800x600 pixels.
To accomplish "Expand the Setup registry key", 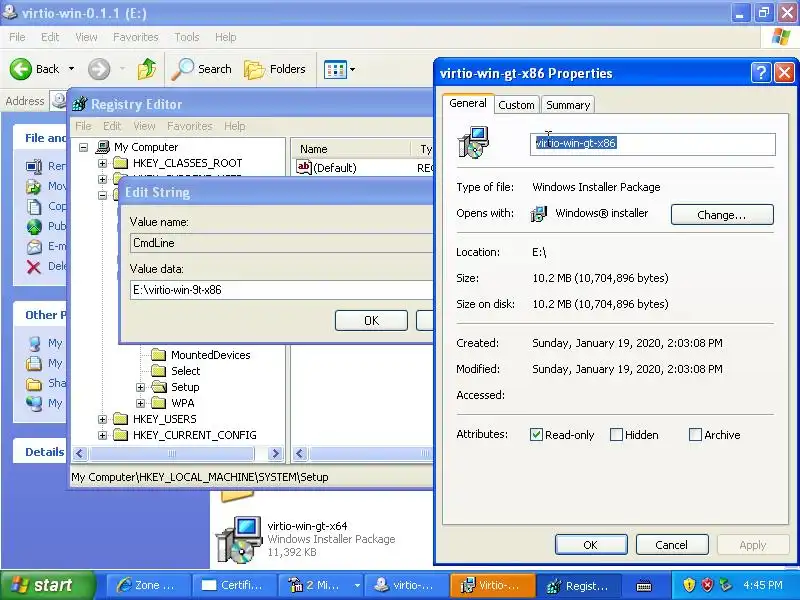I will click(140, 387).
